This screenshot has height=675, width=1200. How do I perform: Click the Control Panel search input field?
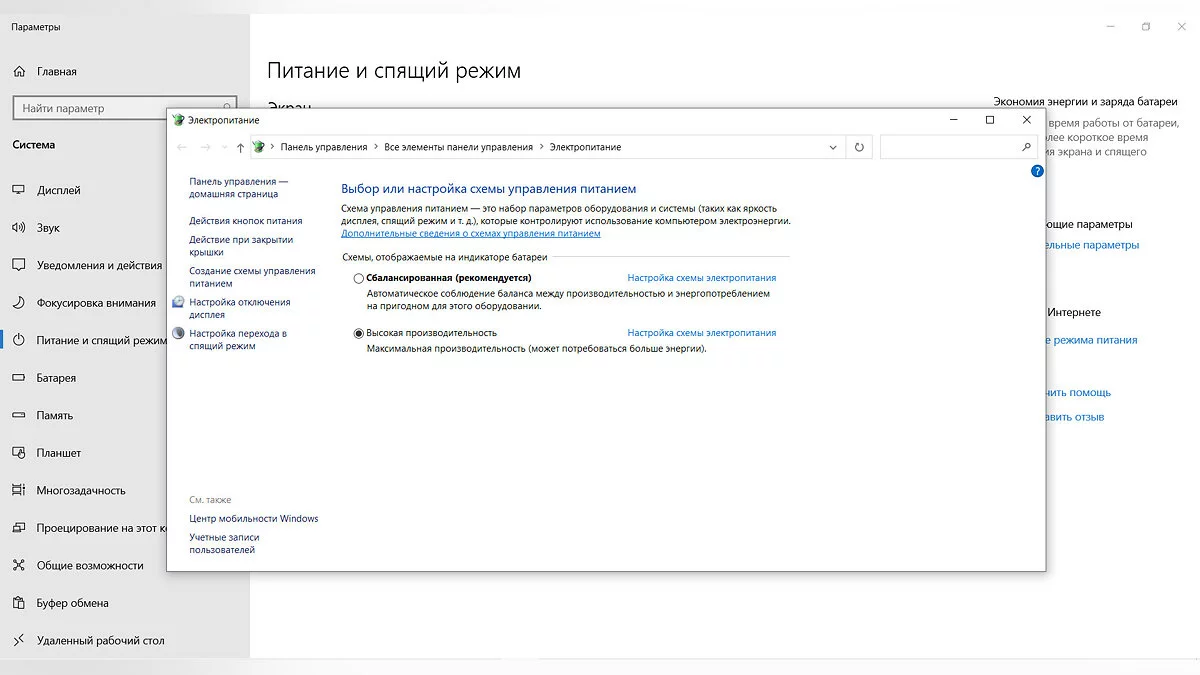coord(948,147)
